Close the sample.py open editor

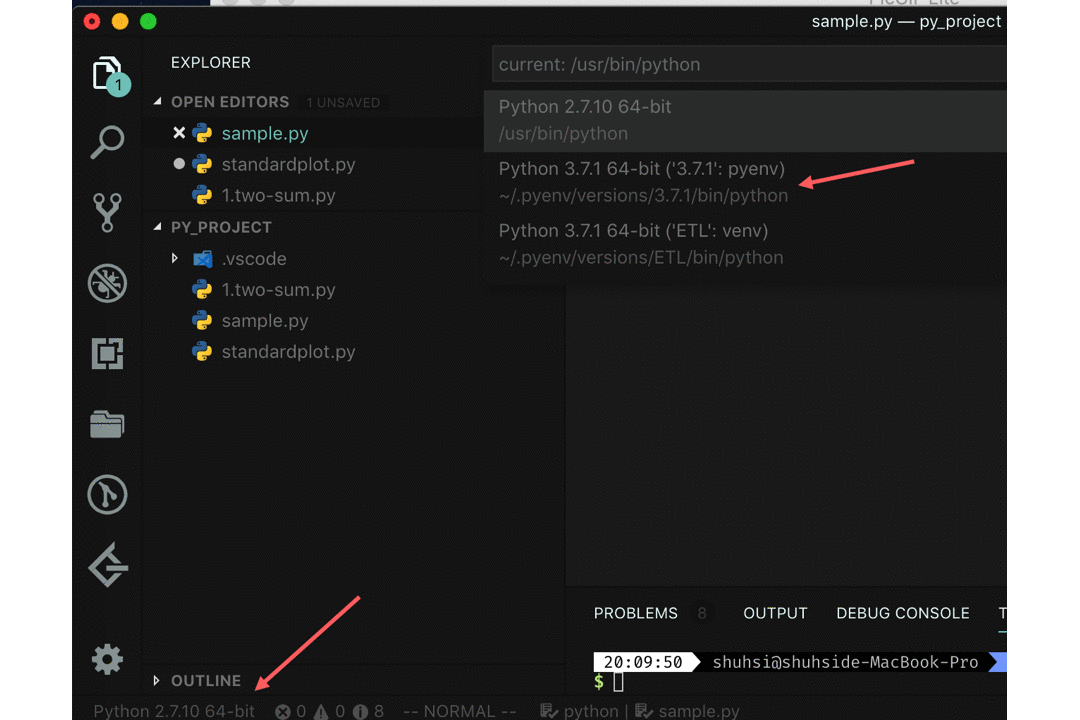tap(177, 133)
